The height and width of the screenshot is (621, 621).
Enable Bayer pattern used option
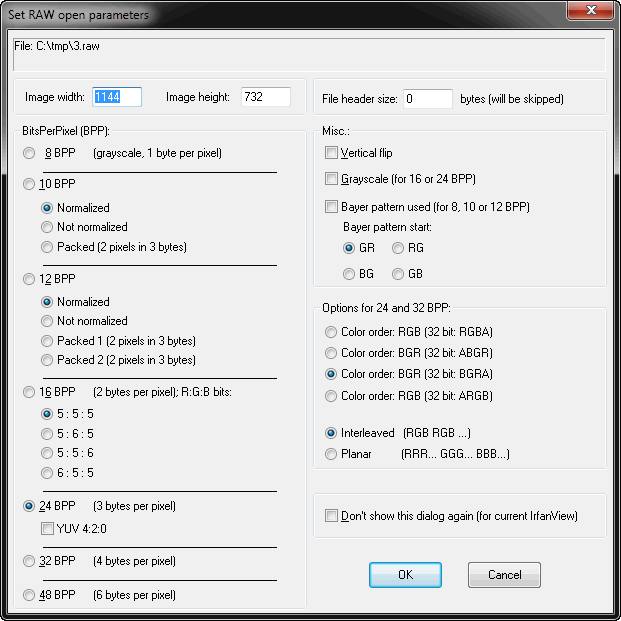click(331, 207)
